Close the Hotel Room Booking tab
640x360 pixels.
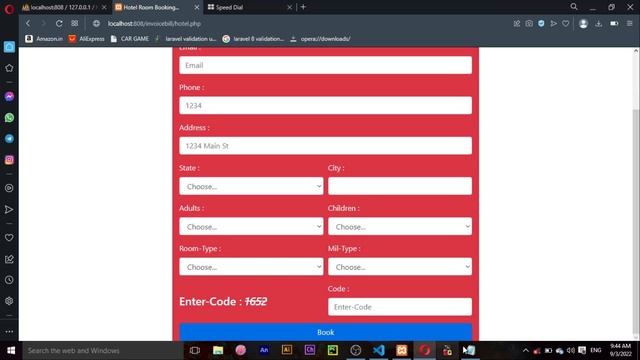click(197, 7)
